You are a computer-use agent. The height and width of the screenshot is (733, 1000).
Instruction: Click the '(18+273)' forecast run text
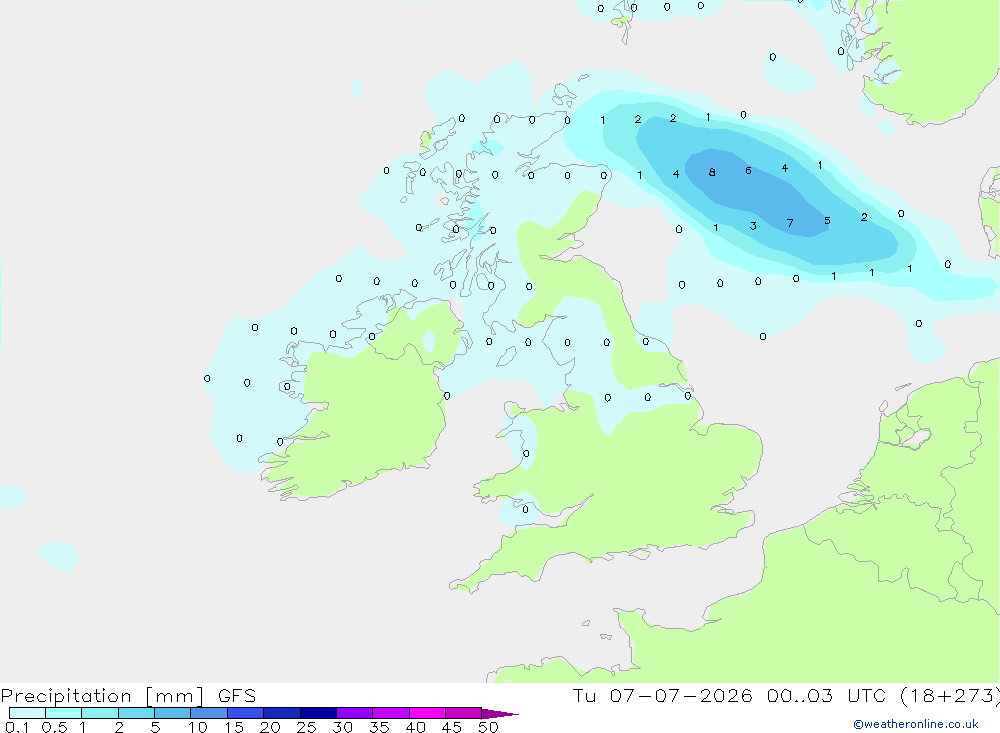[950, 696]
